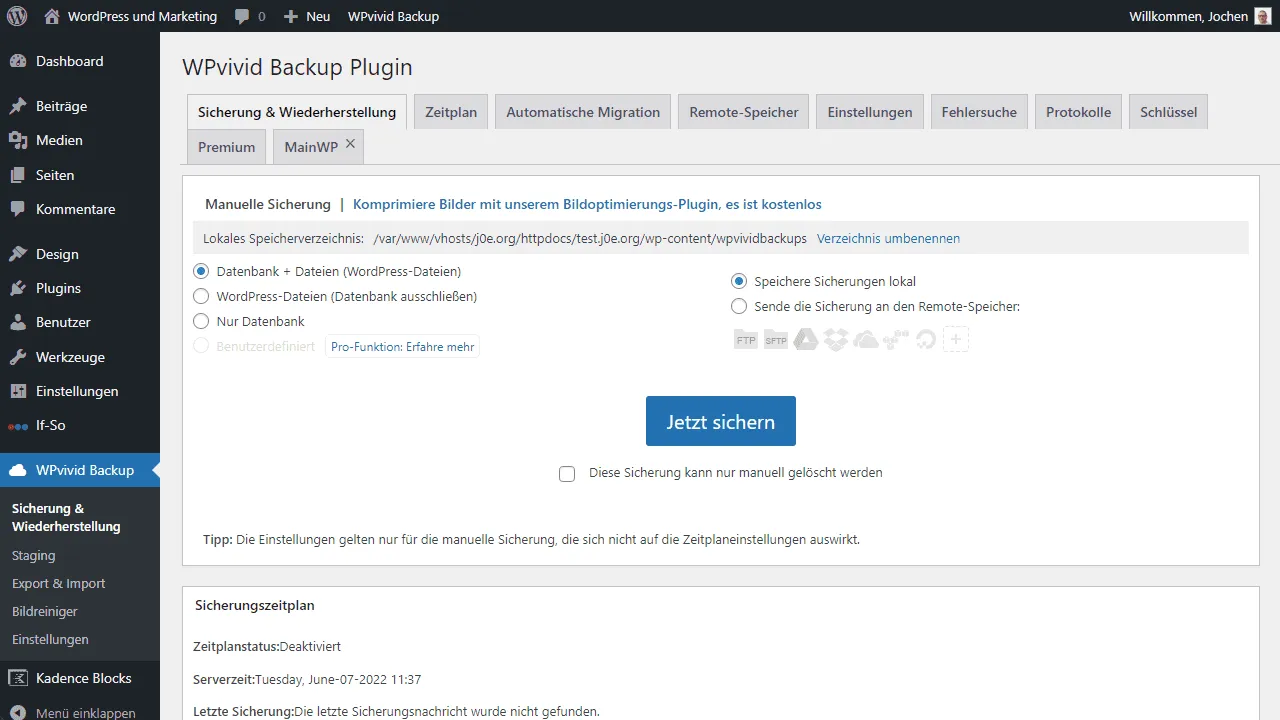The height and width of the screenshot is (720, 1280).
Task: Select the disabled 'Benutzerdefiniert' radio option
Action: point(201,346)
